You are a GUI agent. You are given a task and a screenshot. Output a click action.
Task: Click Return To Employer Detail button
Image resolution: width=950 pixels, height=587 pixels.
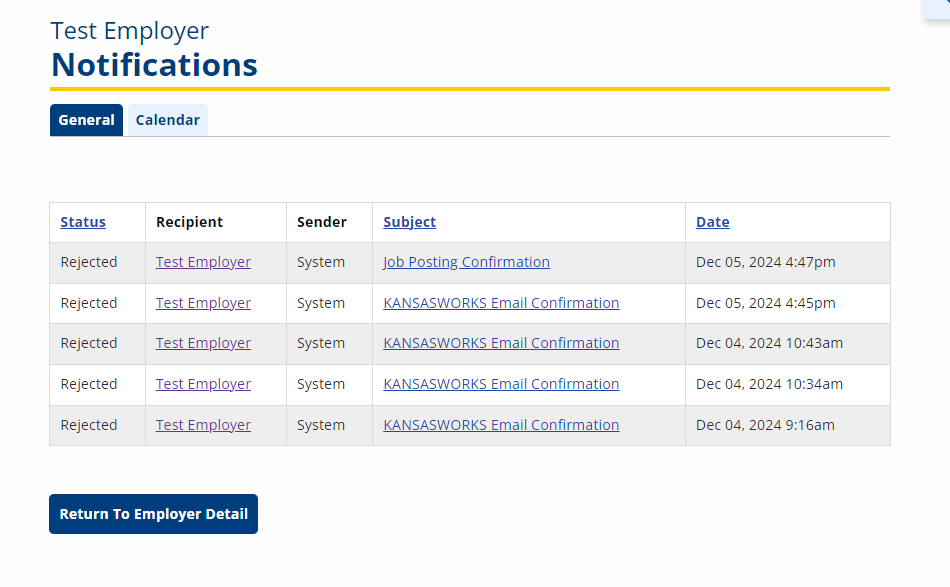pyautogui.click(x=153, y=514)
